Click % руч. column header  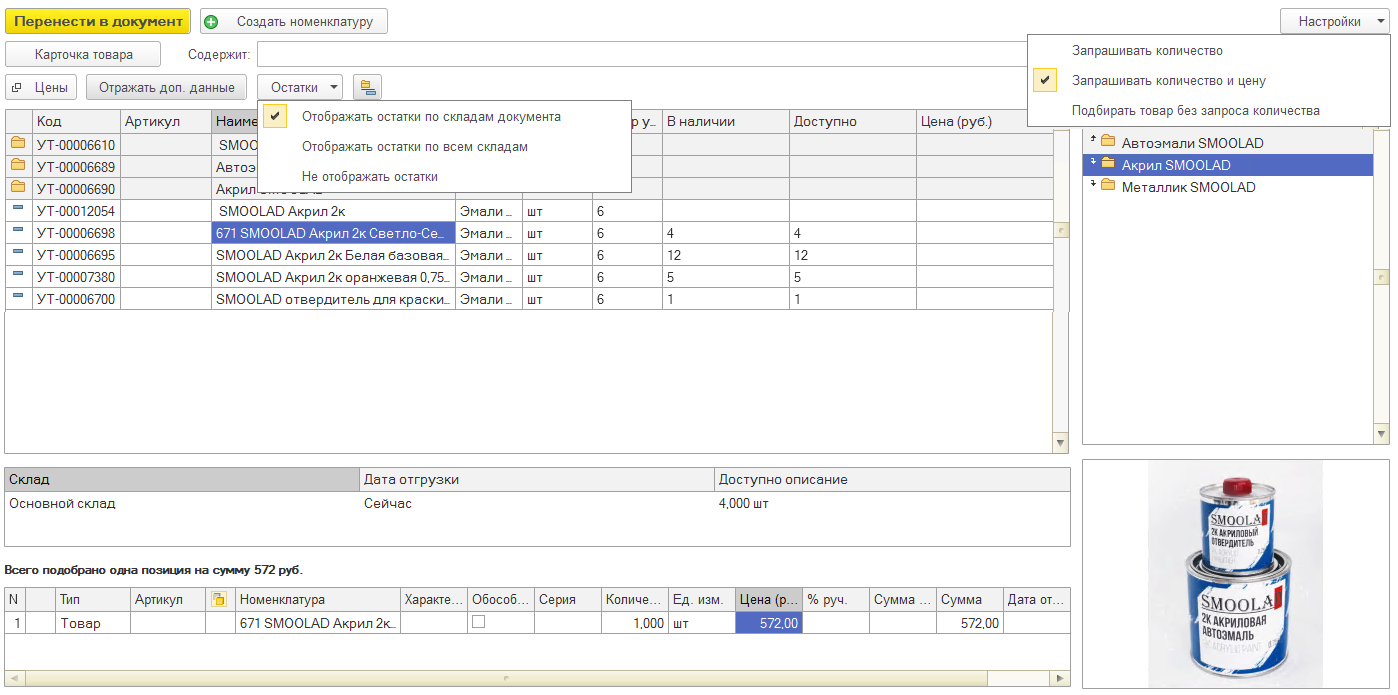[x=836, y=600]
